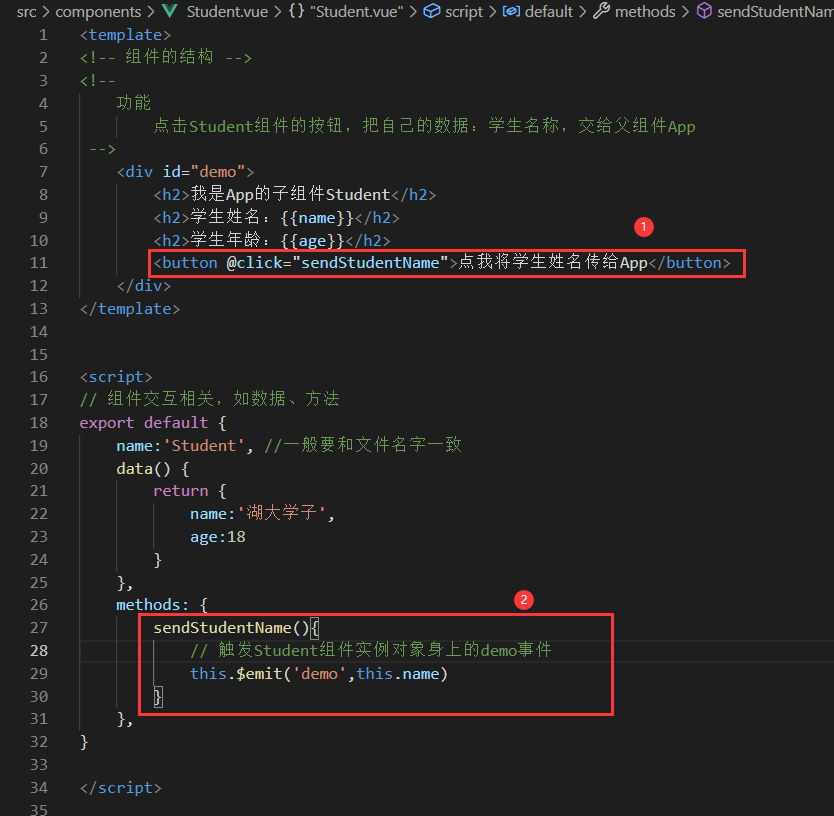Screen dimensions: 834x816
Task: Click the default export variable icon
Action: [511, 11]
